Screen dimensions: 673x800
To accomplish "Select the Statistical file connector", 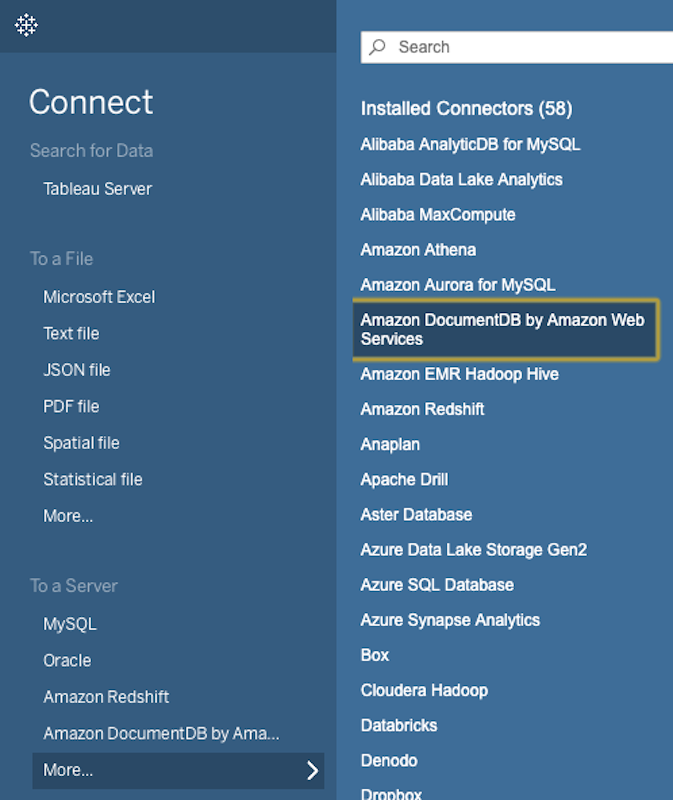I will click(x=92, y=479).
